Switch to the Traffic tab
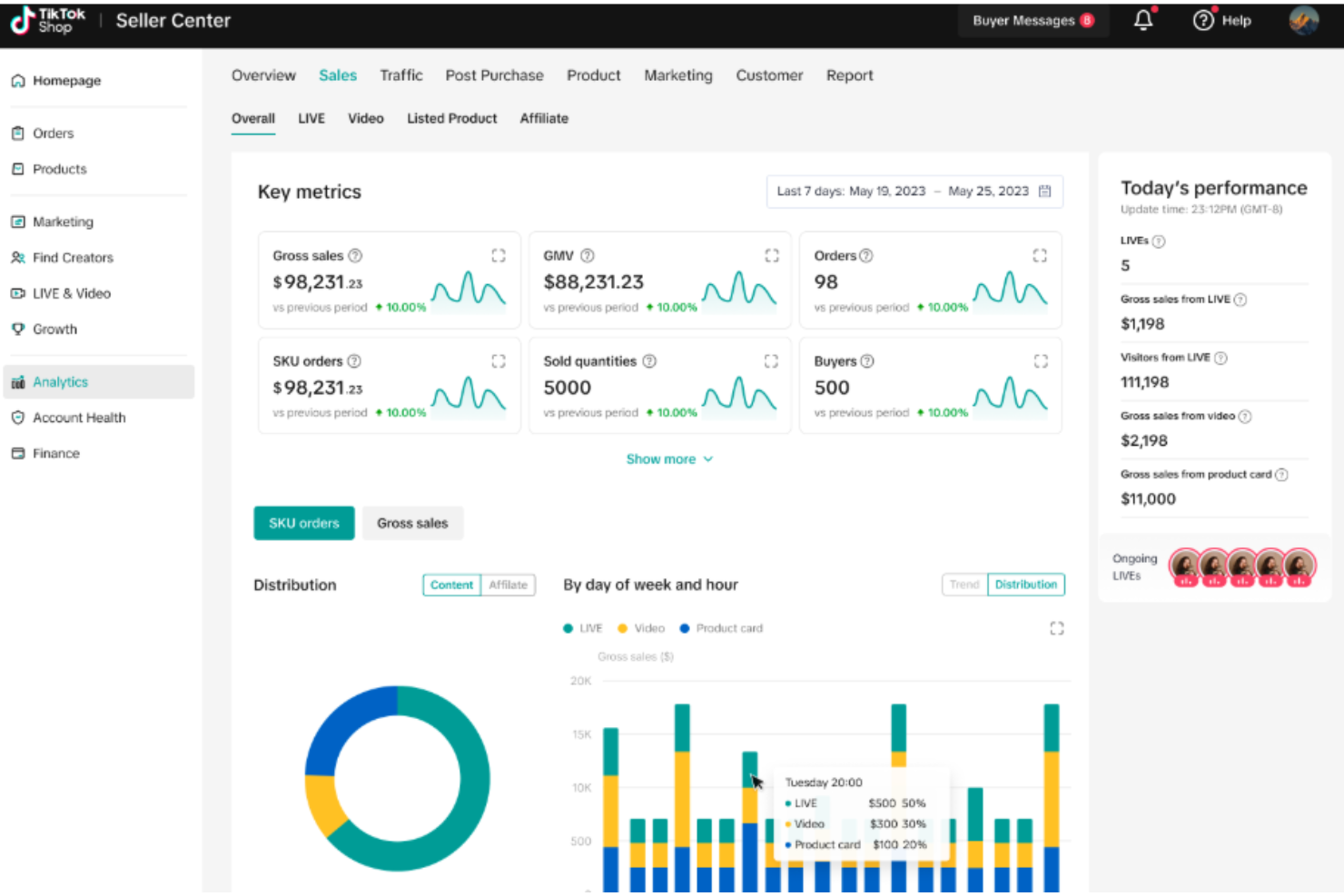This screenshot has width=1344, height=896. (401, 75)
